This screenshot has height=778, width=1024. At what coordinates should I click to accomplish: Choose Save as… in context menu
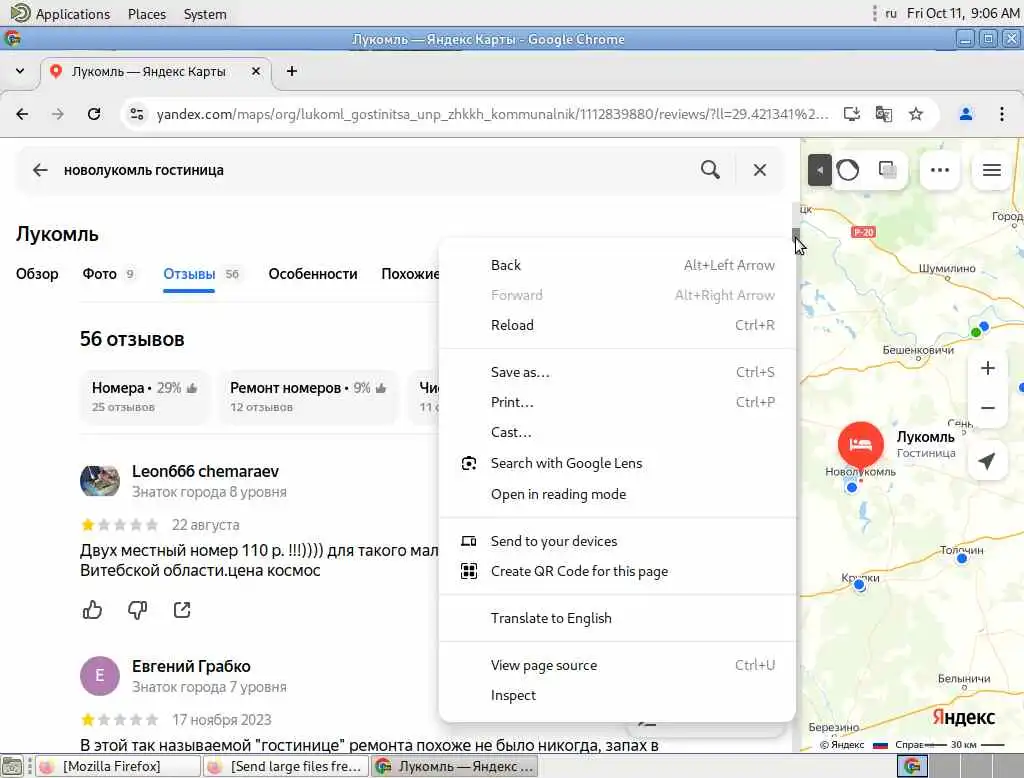[x=617, y=372]
